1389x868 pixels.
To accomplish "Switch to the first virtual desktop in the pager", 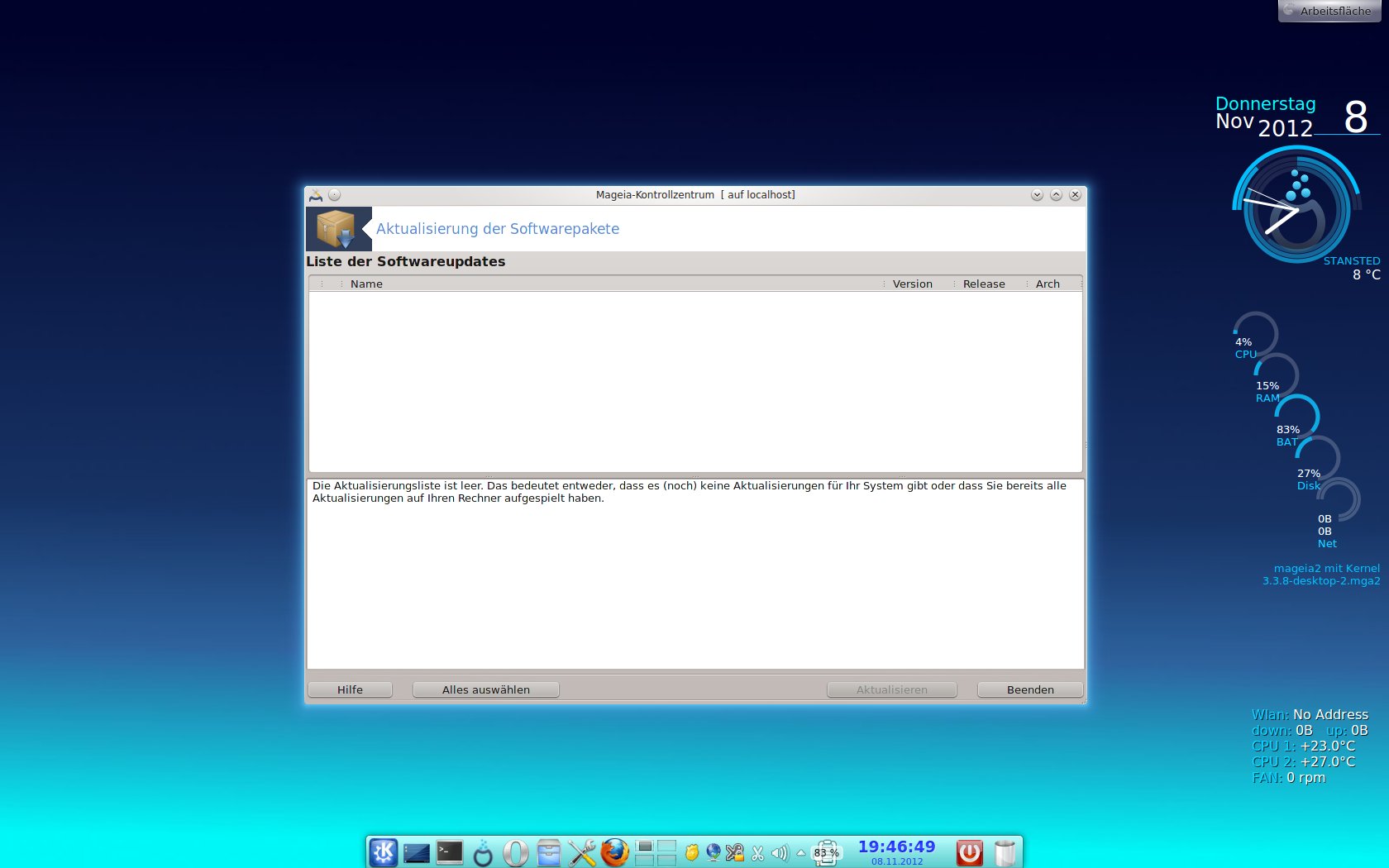I will 645,846.
